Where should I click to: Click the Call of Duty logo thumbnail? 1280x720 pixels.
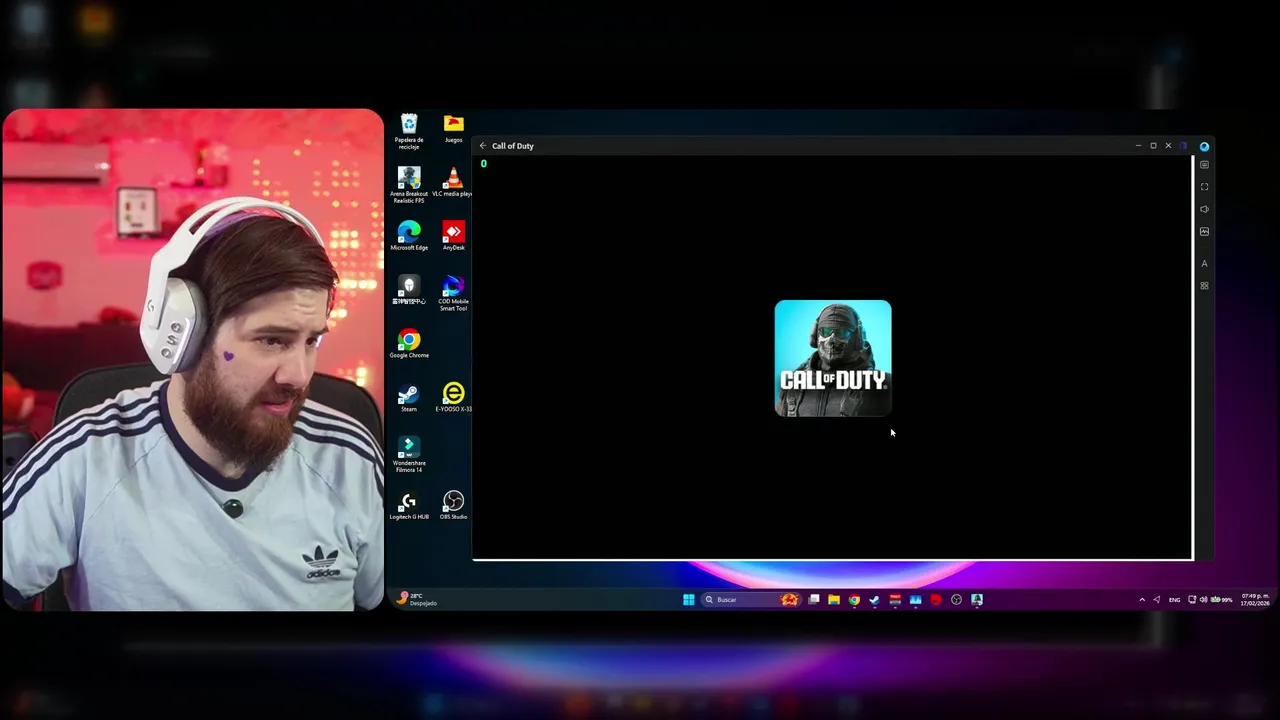(x=833, y=358)
